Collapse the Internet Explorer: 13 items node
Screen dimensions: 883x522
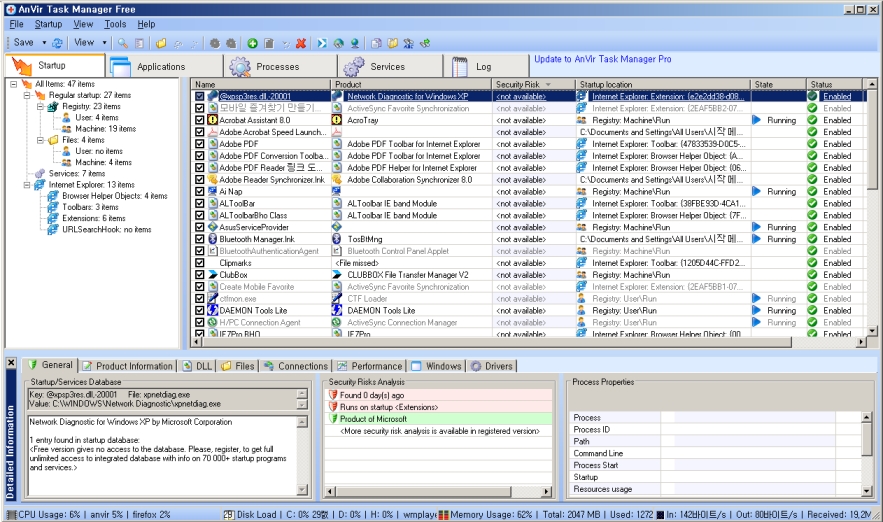[27, 185]
